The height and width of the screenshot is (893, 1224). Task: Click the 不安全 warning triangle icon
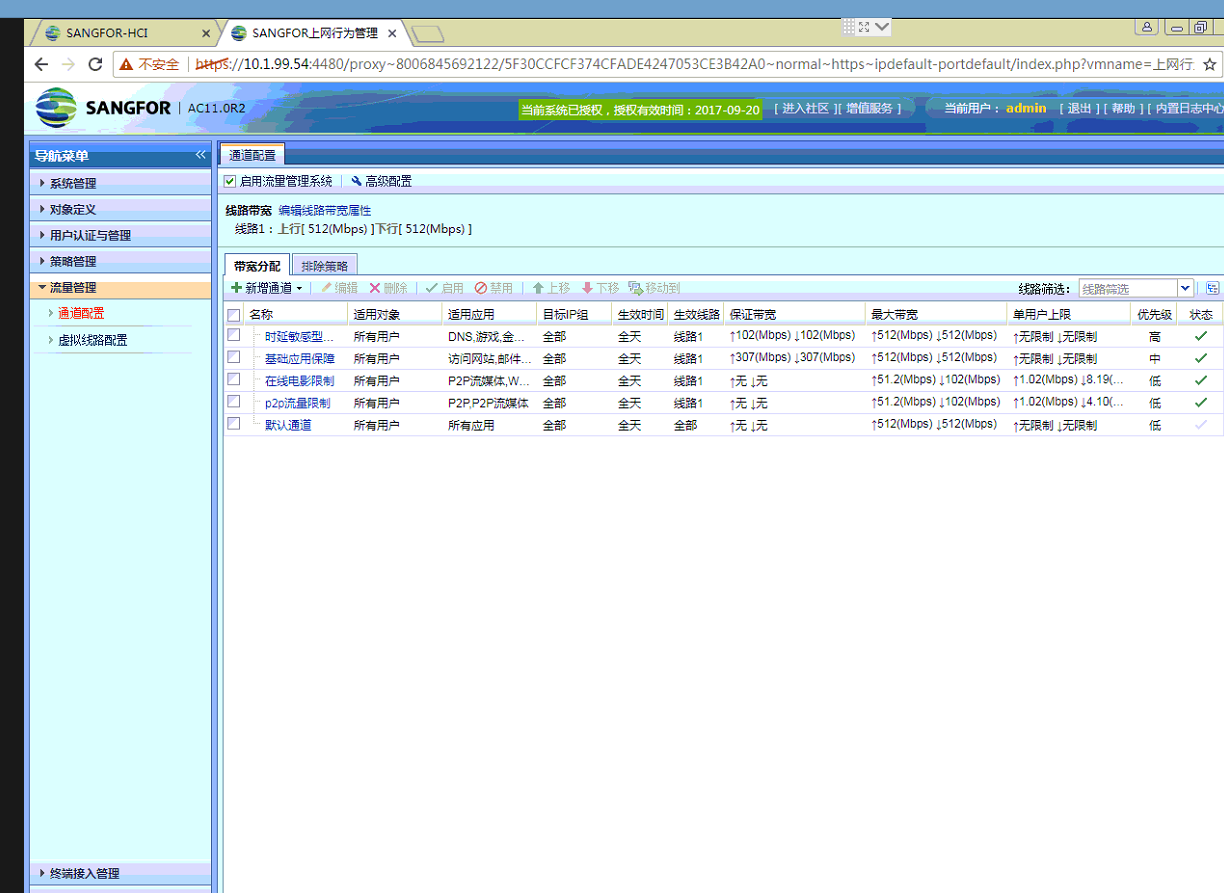tap(126, 64)
